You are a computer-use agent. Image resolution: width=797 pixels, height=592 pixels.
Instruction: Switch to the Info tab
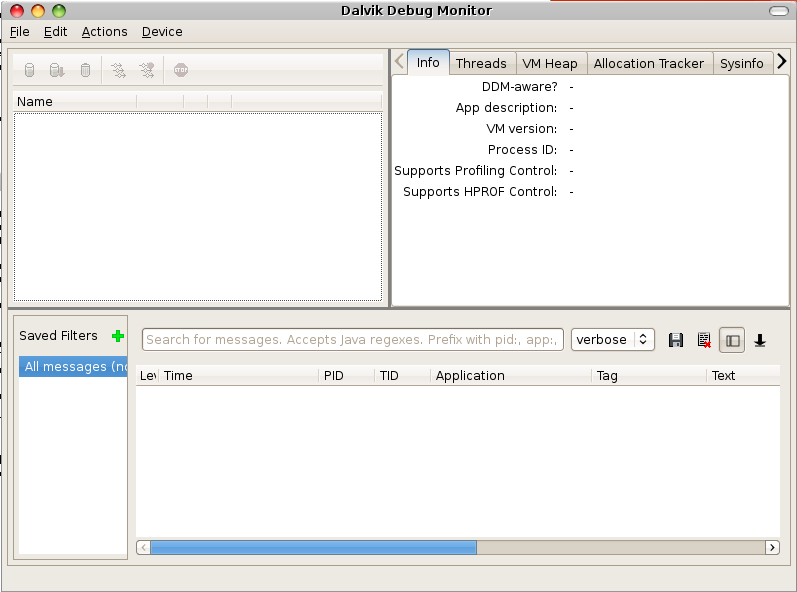pyautogui.click(x=428, y=63)
